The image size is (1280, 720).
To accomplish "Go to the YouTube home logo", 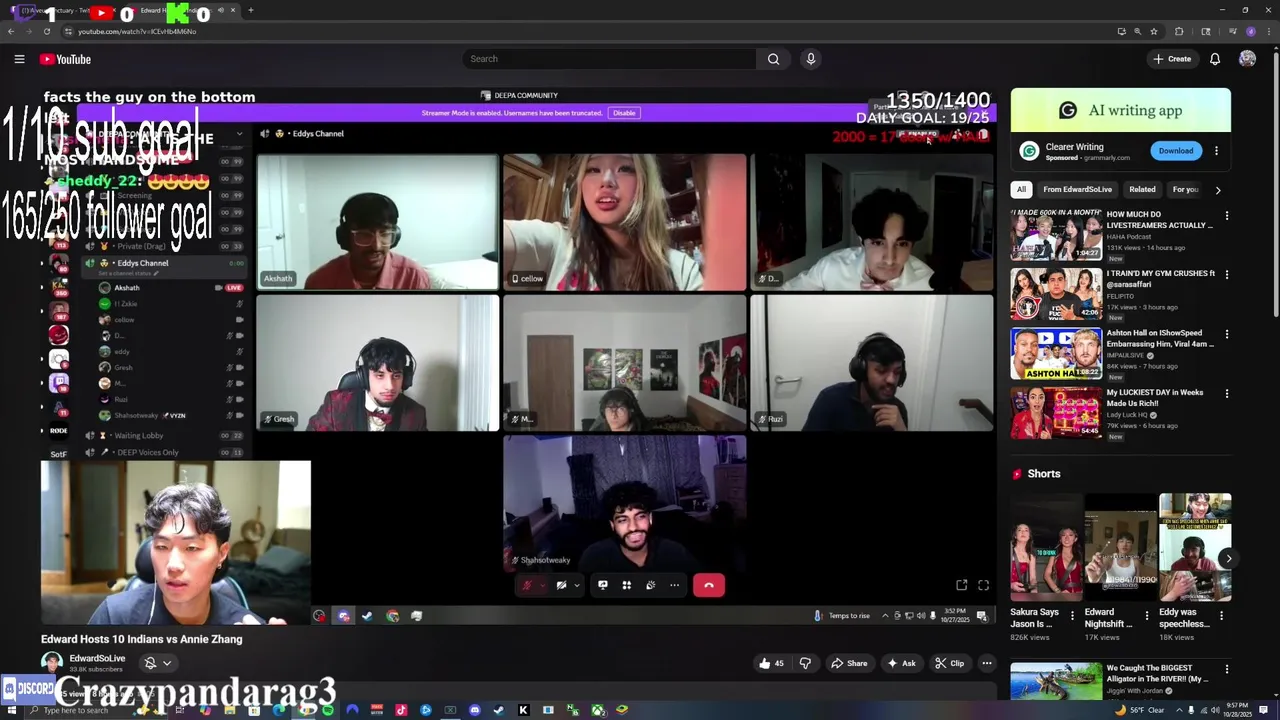I will 65,59.
